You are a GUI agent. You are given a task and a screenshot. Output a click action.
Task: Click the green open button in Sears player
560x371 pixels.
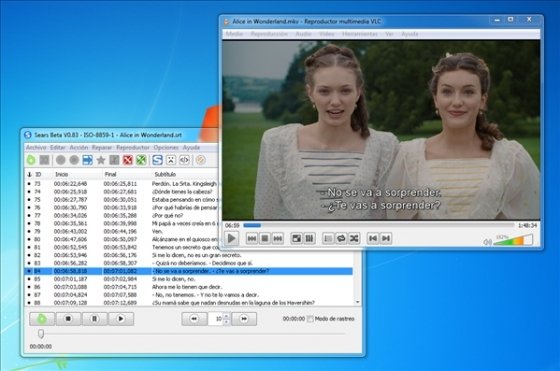tap(42, 319)
